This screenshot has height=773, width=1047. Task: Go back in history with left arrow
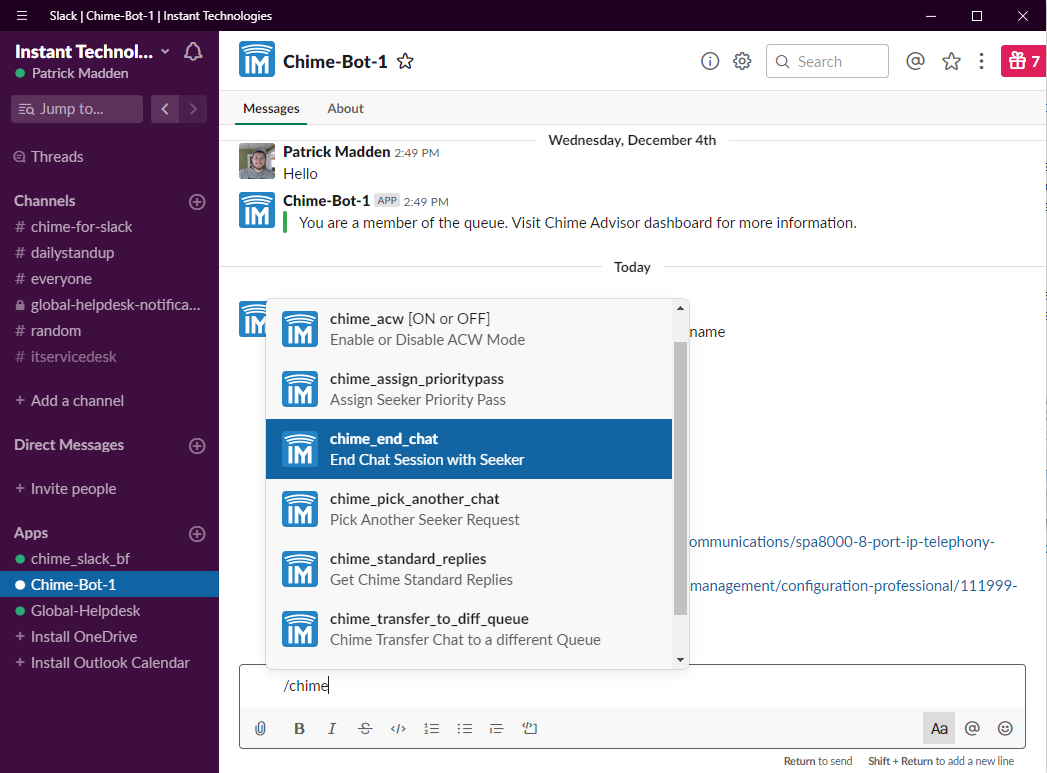pyautogui.click(x=165, y=109)
